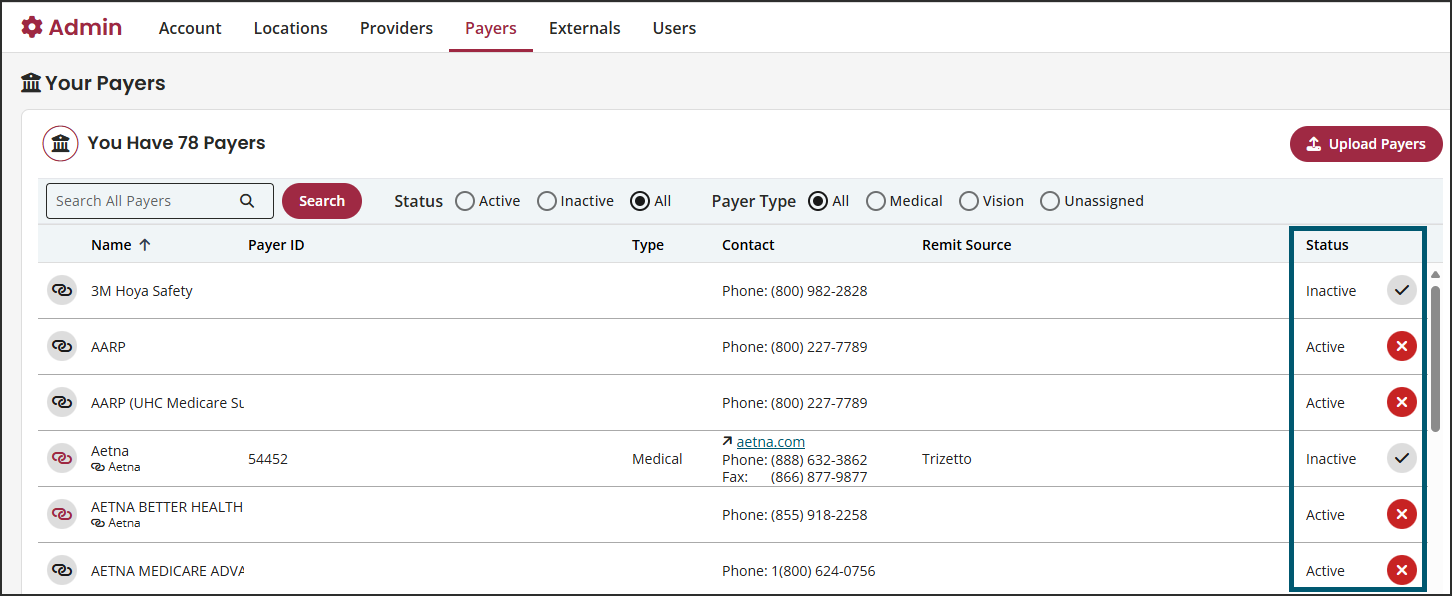Click the circled bank icon near You Have 78 Payers

click(60, 143)
